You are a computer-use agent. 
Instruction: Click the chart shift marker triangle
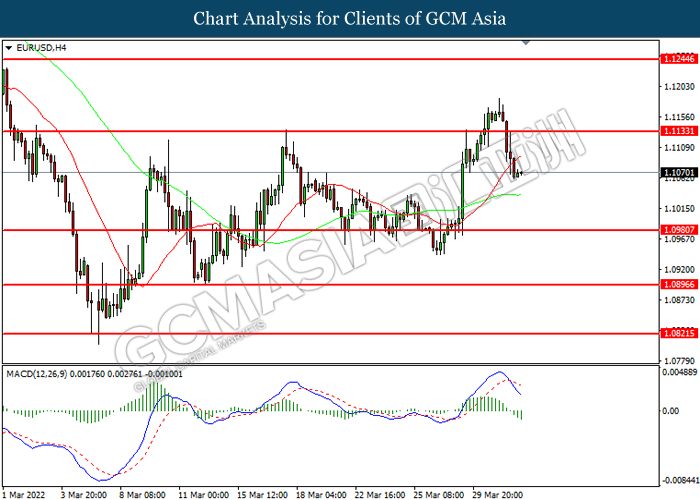coord(526,42)
